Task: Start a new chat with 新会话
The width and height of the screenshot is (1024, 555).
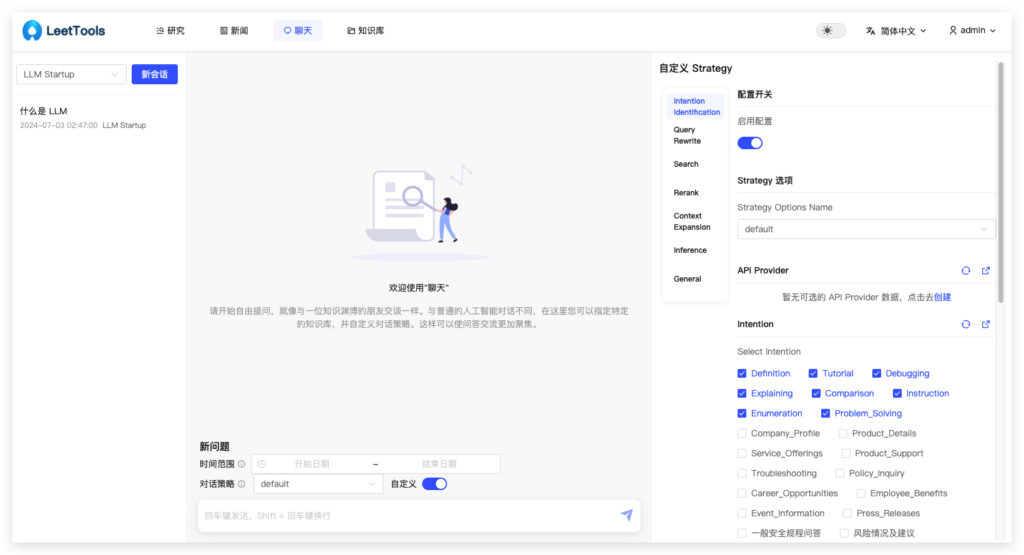Action: 154,74
